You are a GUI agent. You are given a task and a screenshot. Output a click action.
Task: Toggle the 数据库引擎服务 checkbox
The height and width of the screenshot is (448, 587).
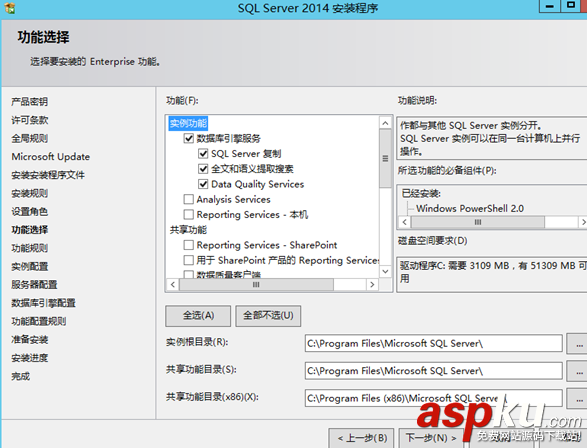coord(188,138)
